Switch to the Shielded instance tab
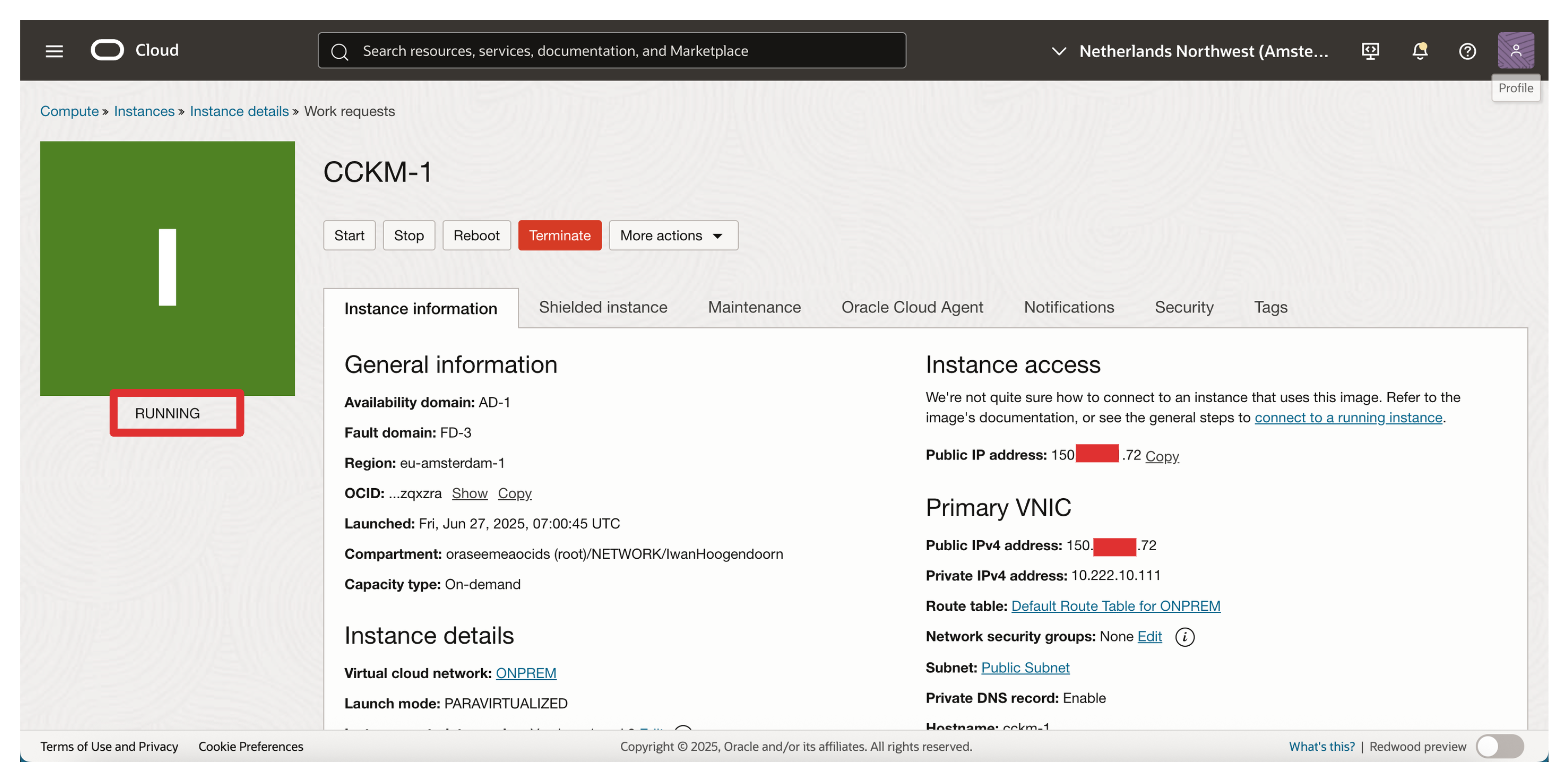 603,307
